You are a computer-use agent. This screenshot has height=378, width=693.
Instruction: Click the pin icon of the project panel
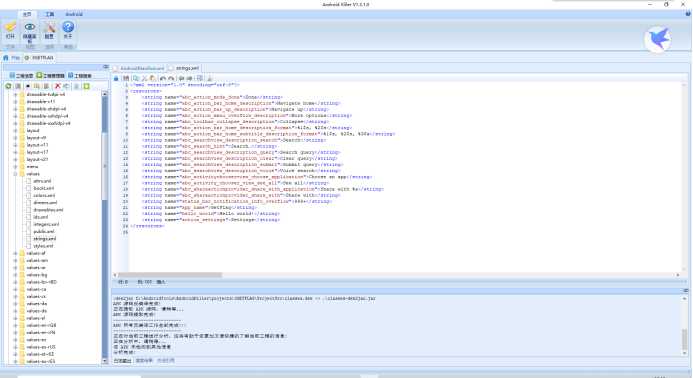(106, 67)
